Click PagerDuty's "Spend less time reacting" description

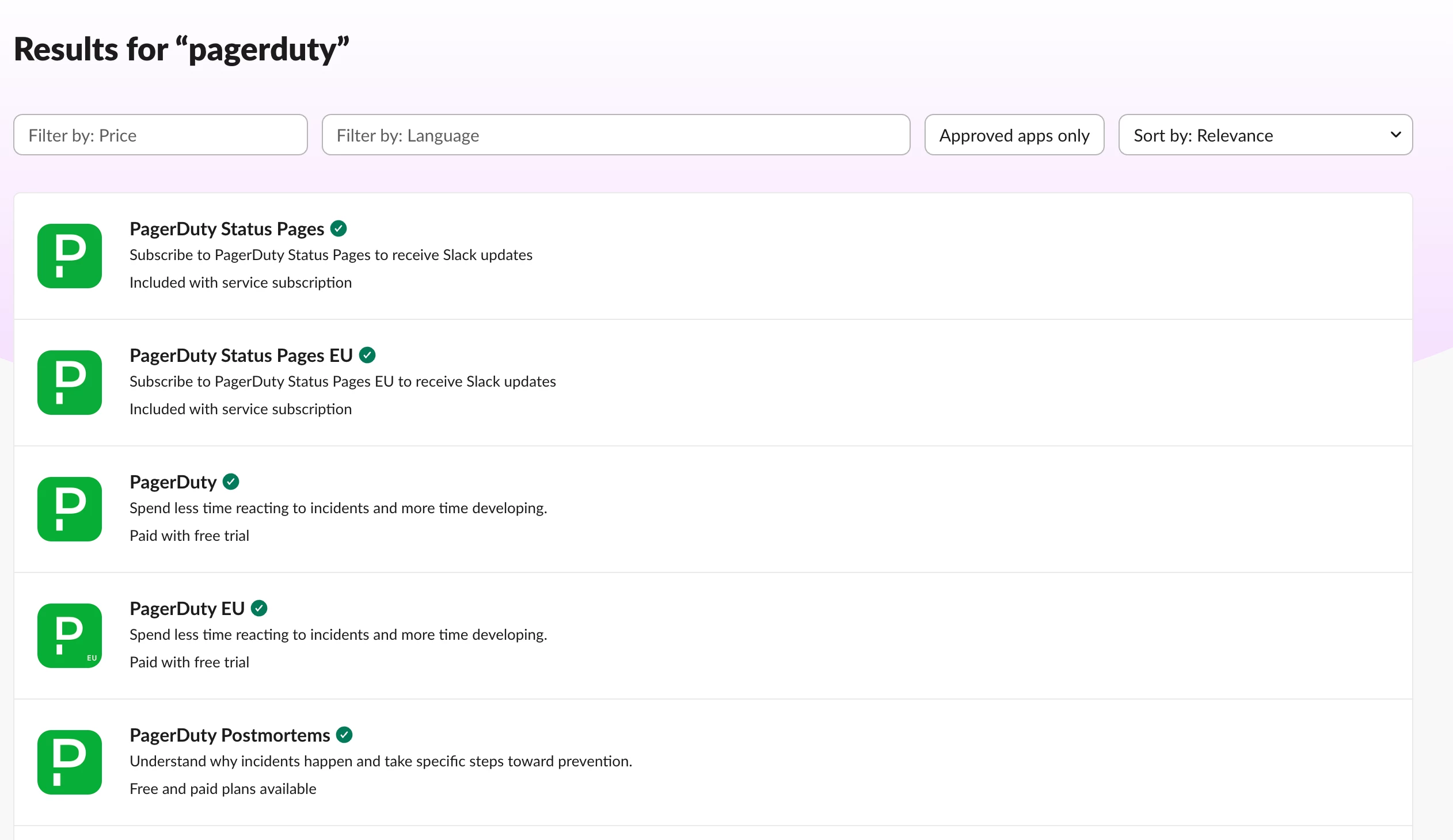click(x=338, y=508)
